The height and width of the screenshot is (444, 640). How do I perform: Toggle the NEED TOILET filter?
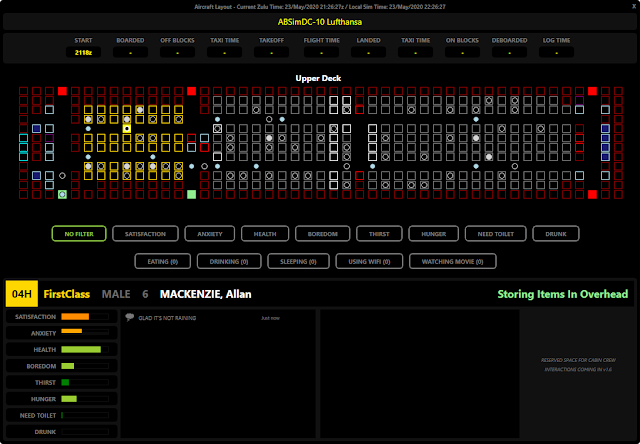coord(496,234)
